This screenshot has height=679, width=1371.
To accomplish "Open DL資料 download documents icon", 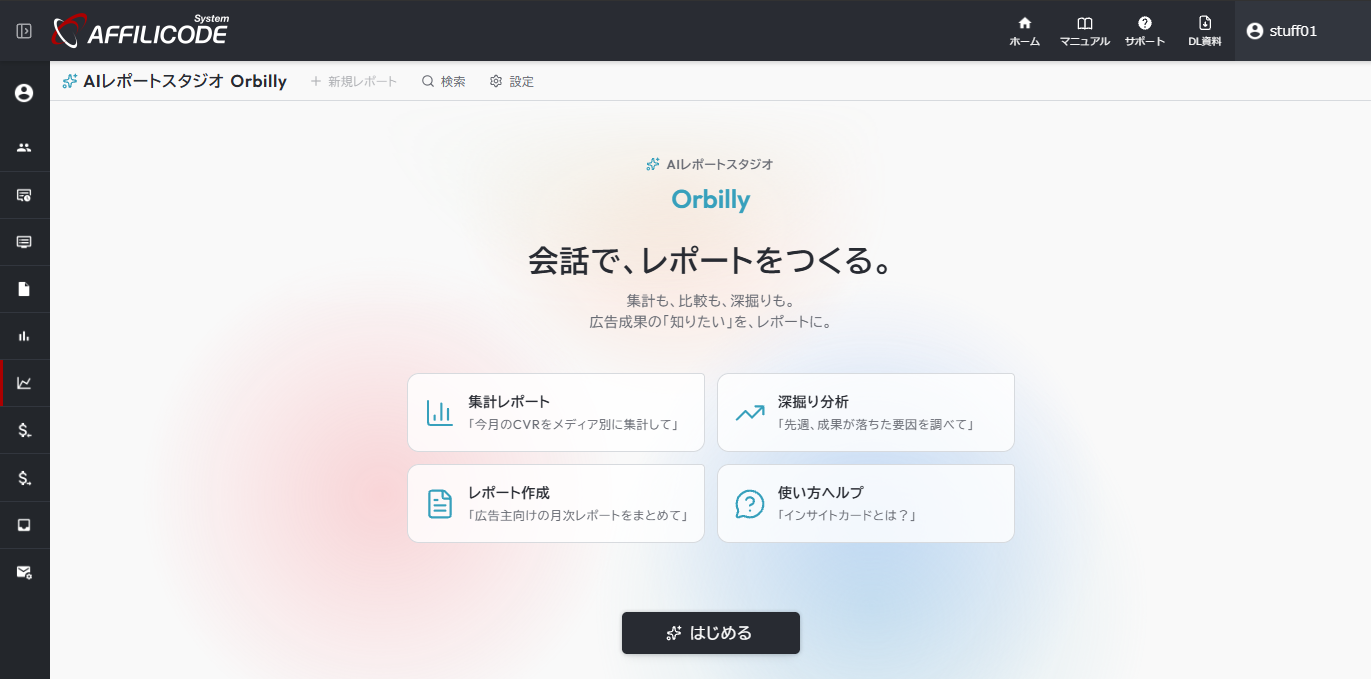I will click(1205, 31).
